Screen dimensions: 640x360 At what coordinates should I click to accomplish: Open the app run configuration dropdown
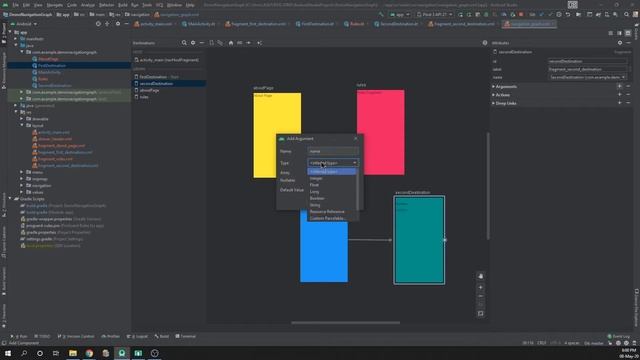pos(400,15)
